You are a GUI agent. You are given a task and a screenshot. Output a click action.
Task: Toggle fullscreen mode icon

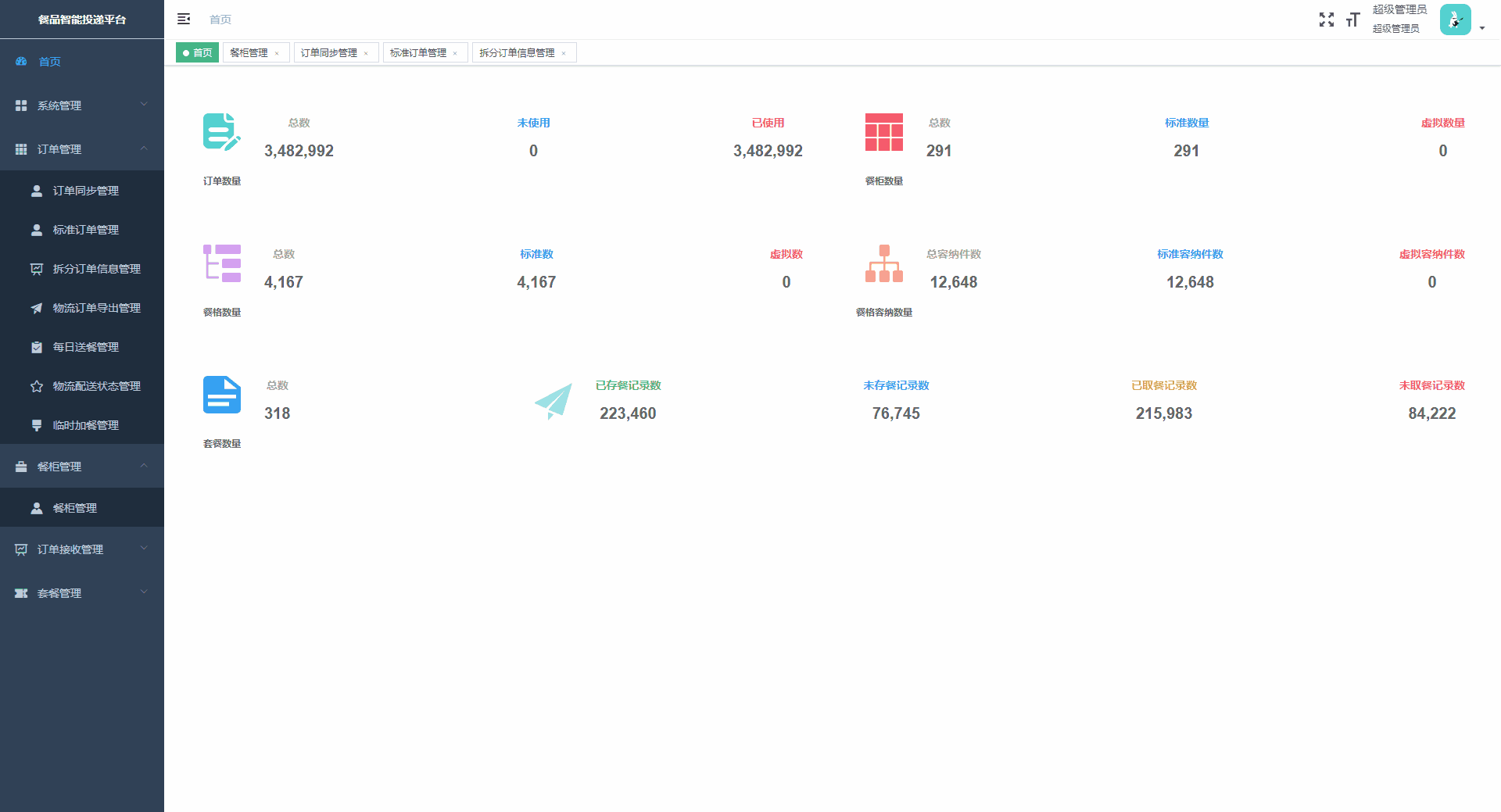(1326, 20)
